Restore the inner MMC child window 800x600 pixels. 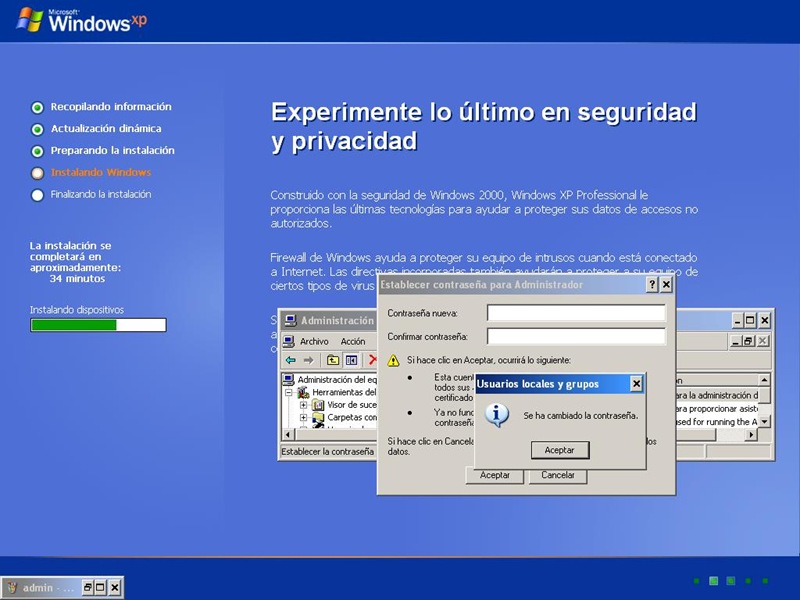748,341
